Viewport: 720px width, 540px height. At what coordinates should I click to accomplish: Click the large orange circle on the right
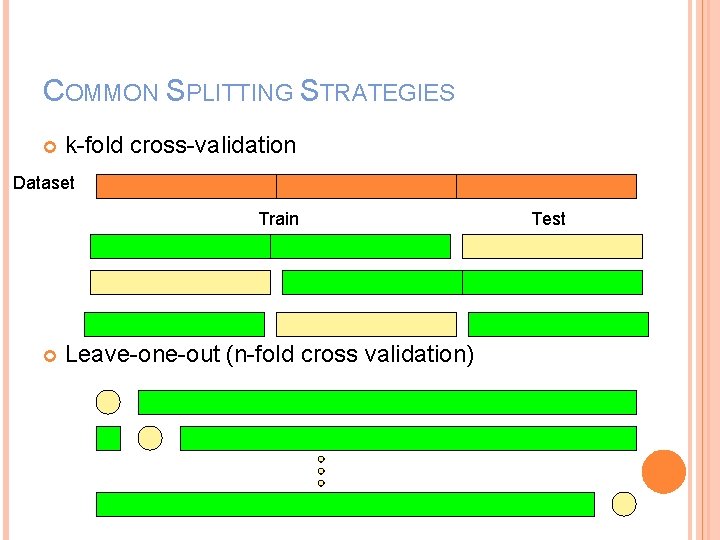(x=663, y=472)
